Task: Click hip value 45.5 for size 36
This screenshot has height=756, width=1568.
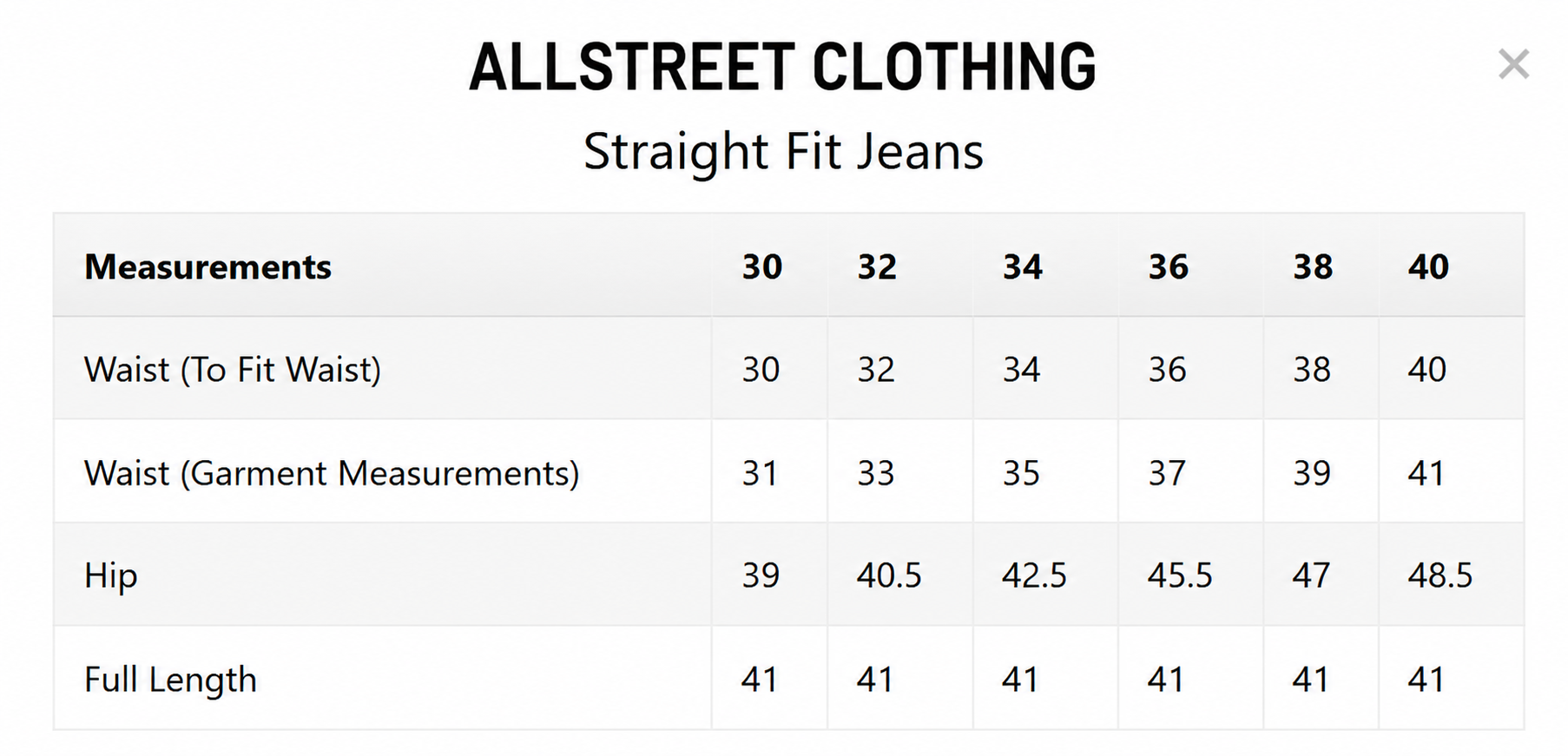Action: 1180,575
